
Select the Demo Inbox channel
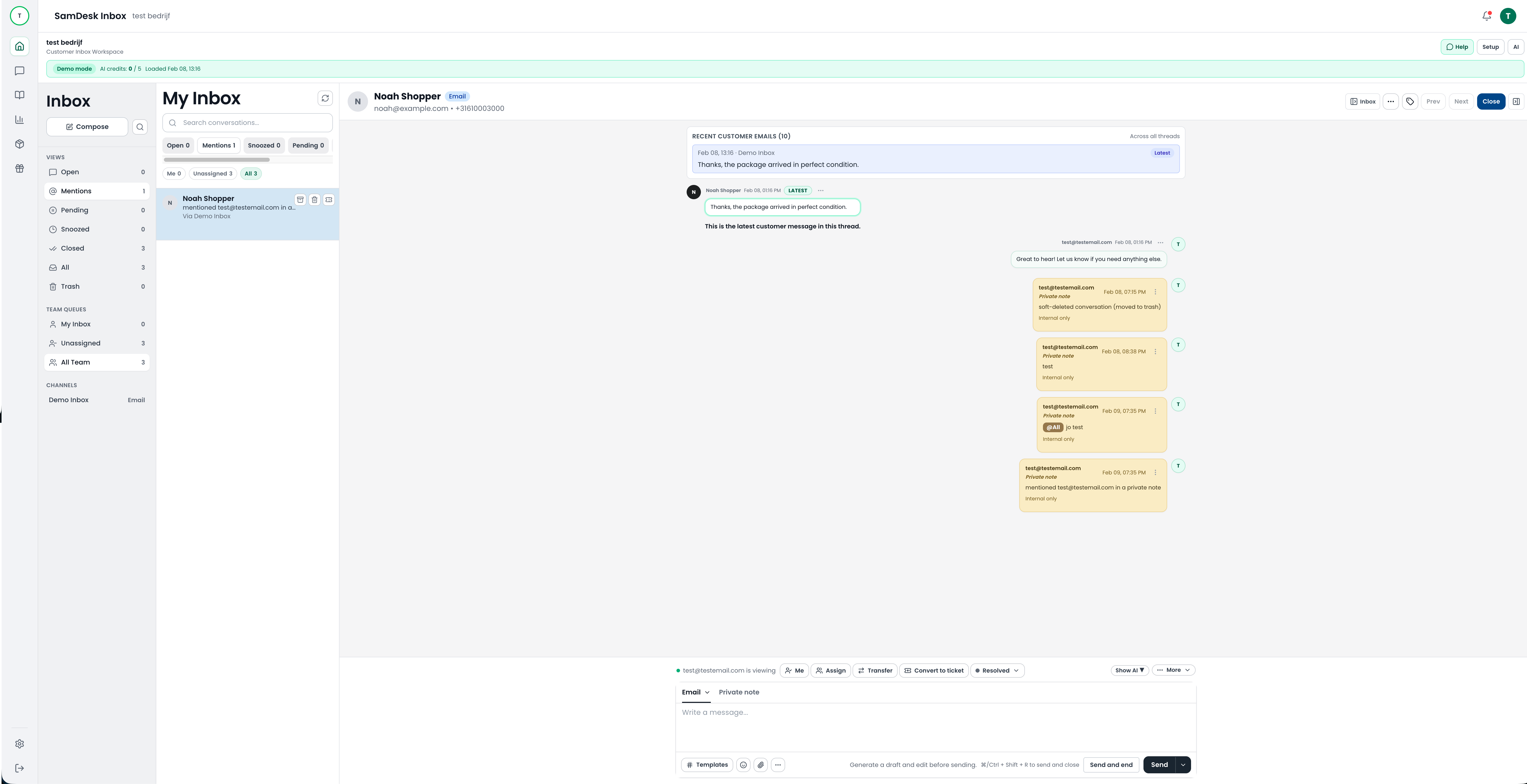(68, 400)
